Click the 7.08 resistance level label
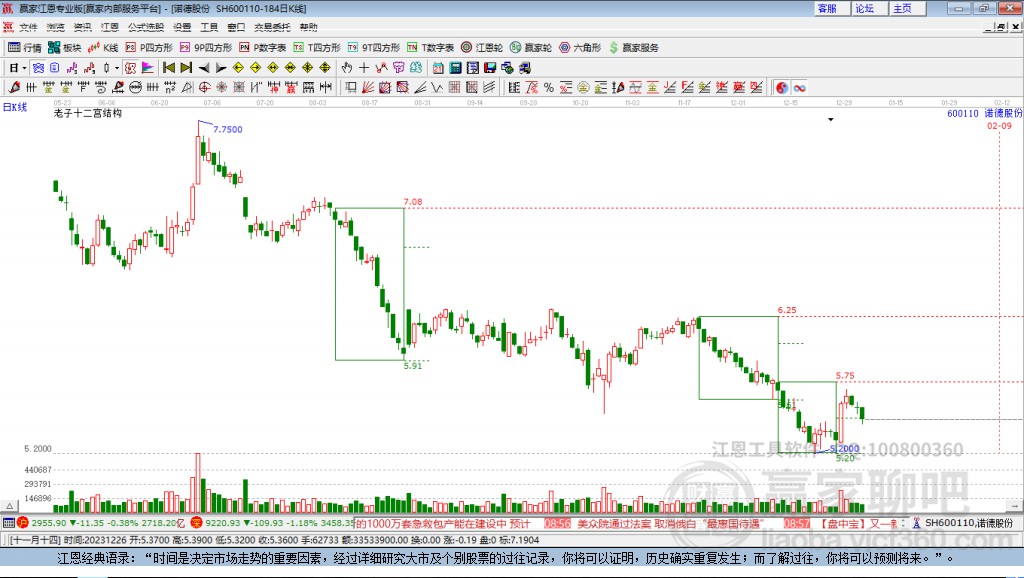This screenshot has height=578, width=1024. click(x=413, y=202)
